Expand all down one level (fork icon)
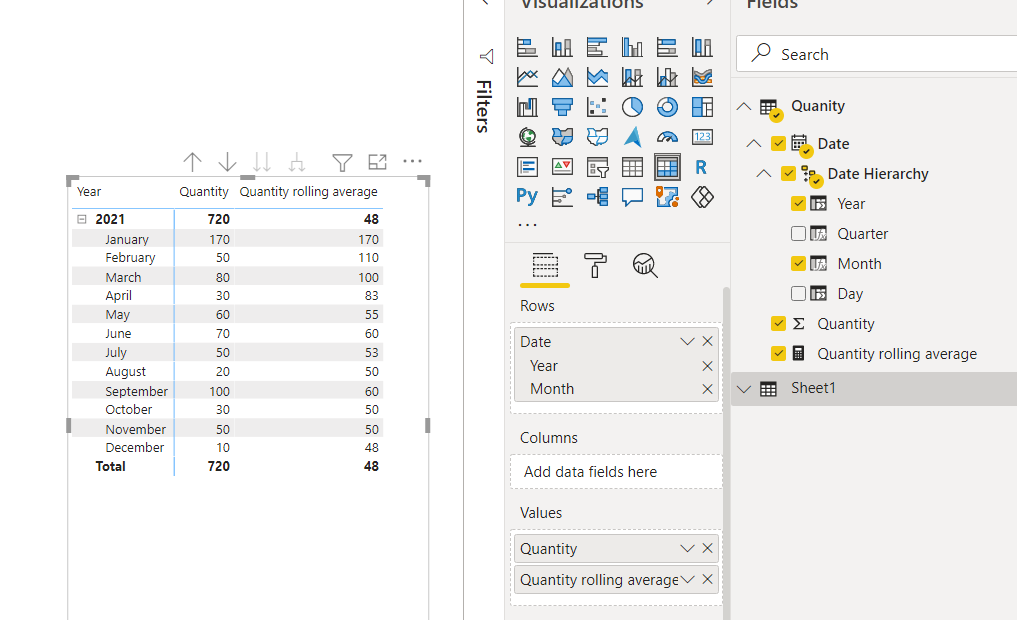1017x620 pixels. click(x=297, y=161)
